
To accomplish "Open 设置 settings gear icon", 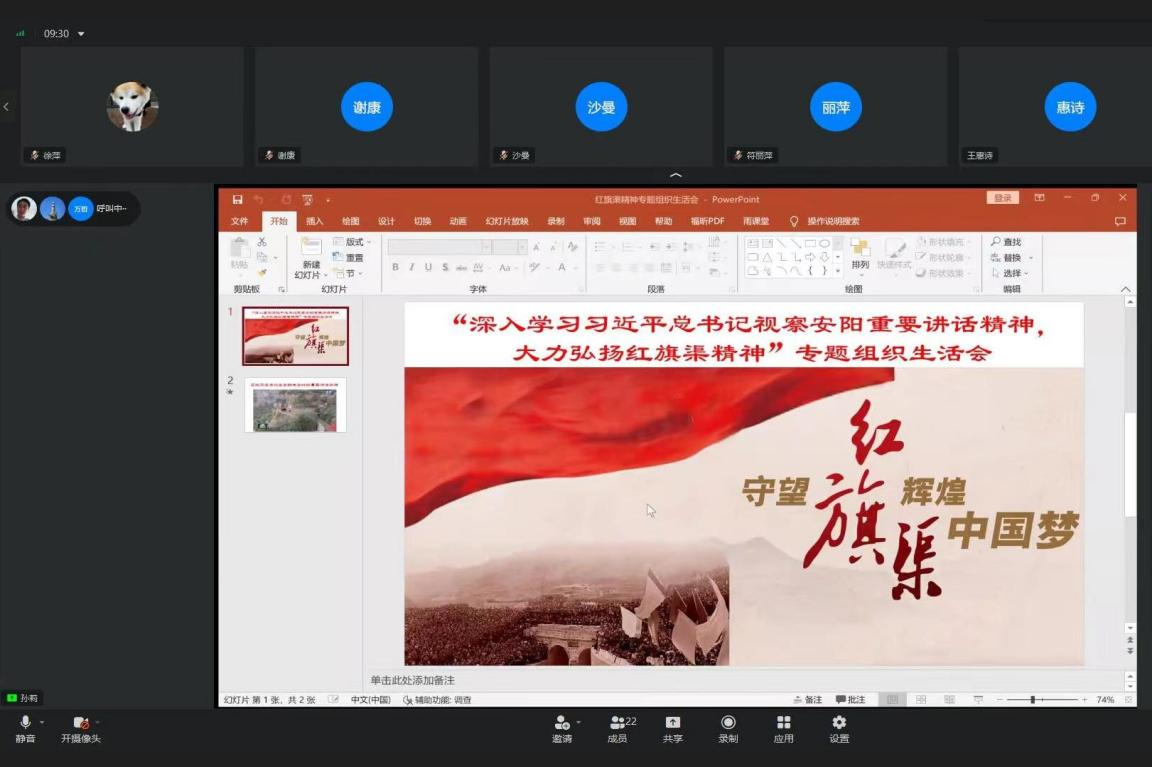I will click(839, 723).
